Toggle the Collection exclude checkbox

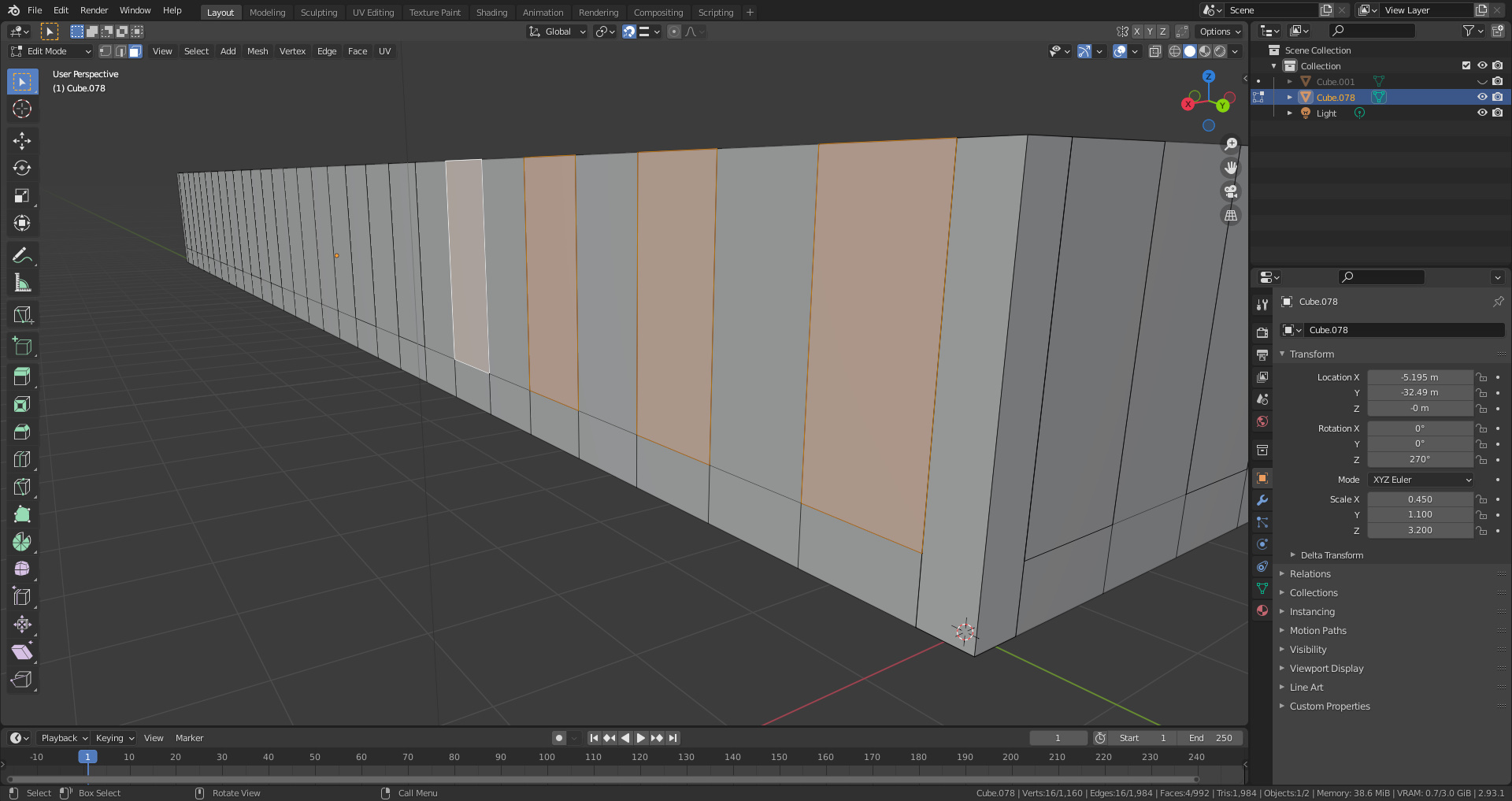1466,66
